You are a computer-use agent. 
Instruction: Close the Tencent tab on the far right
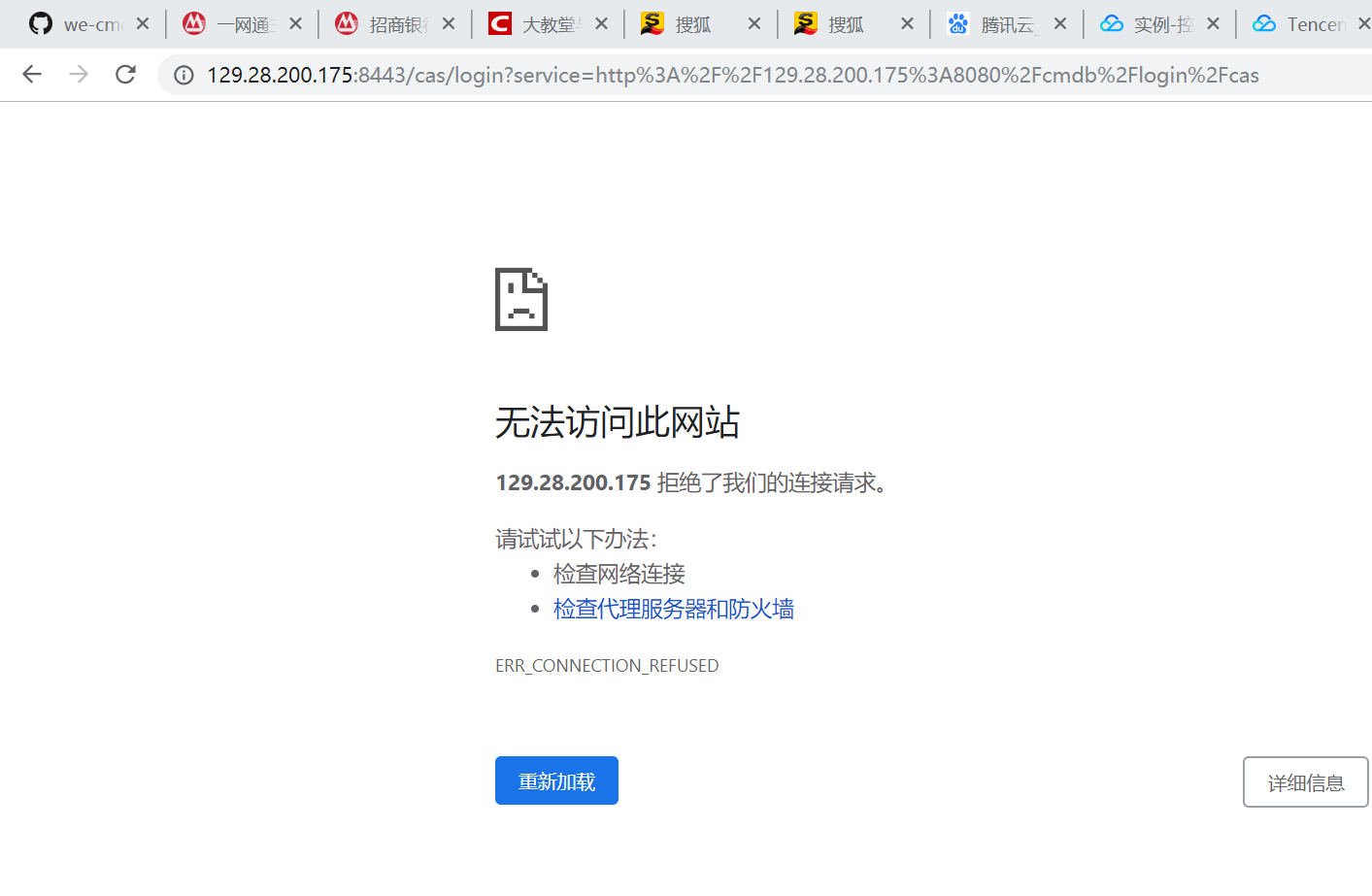1364,22
